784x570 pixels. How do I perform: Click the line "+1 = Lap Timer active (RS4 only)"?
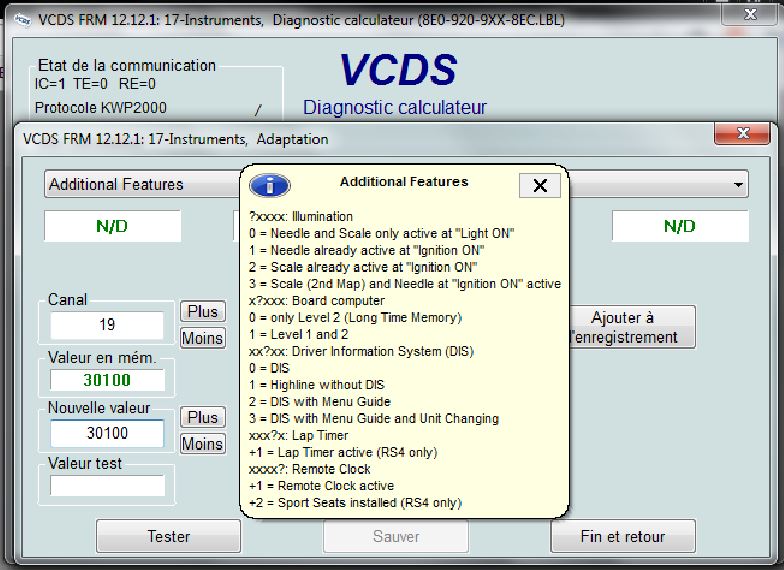(x=343, y=452)
